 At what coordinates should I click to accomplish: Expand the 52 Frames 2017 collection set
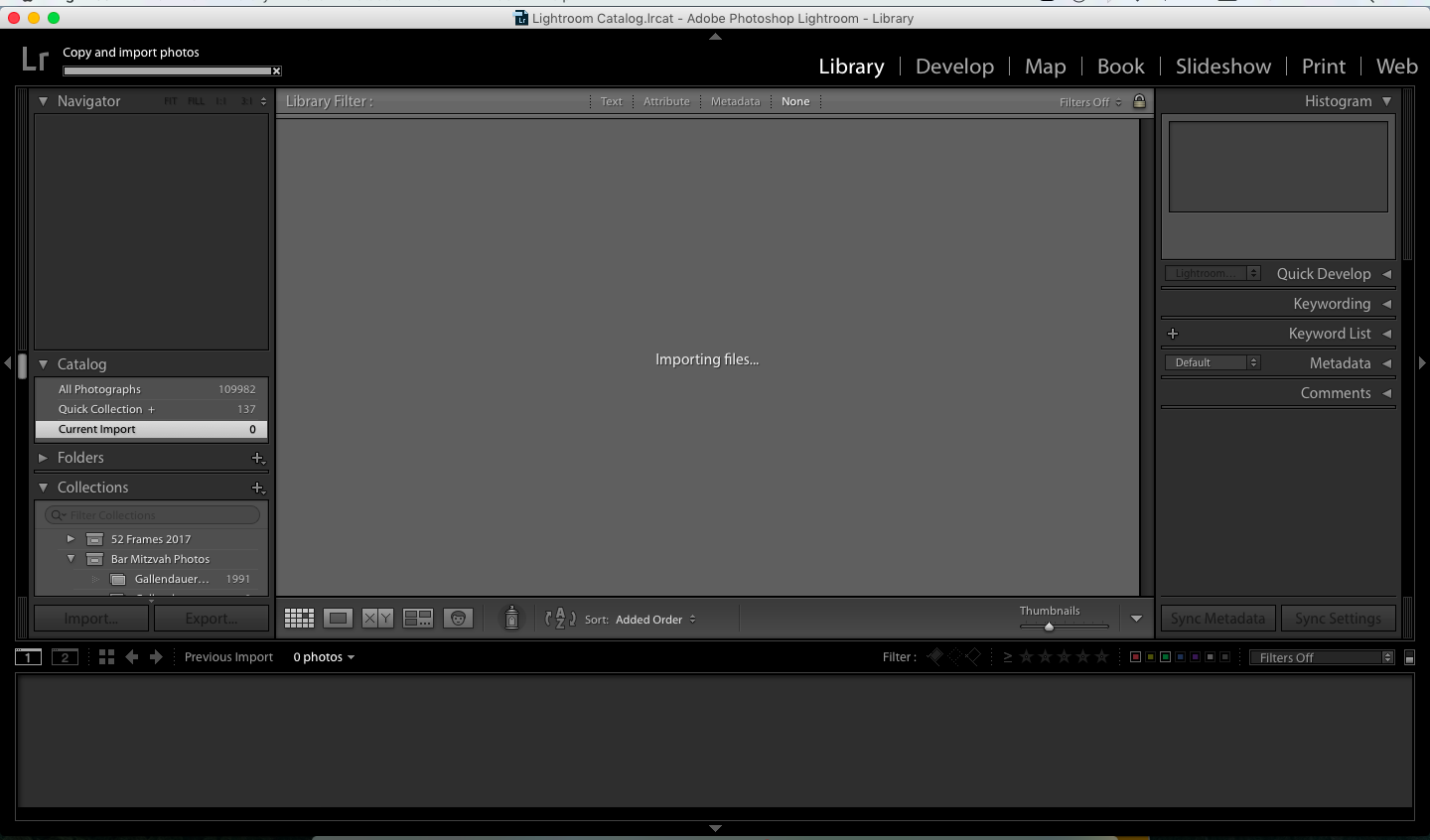(x=71, y=539)
